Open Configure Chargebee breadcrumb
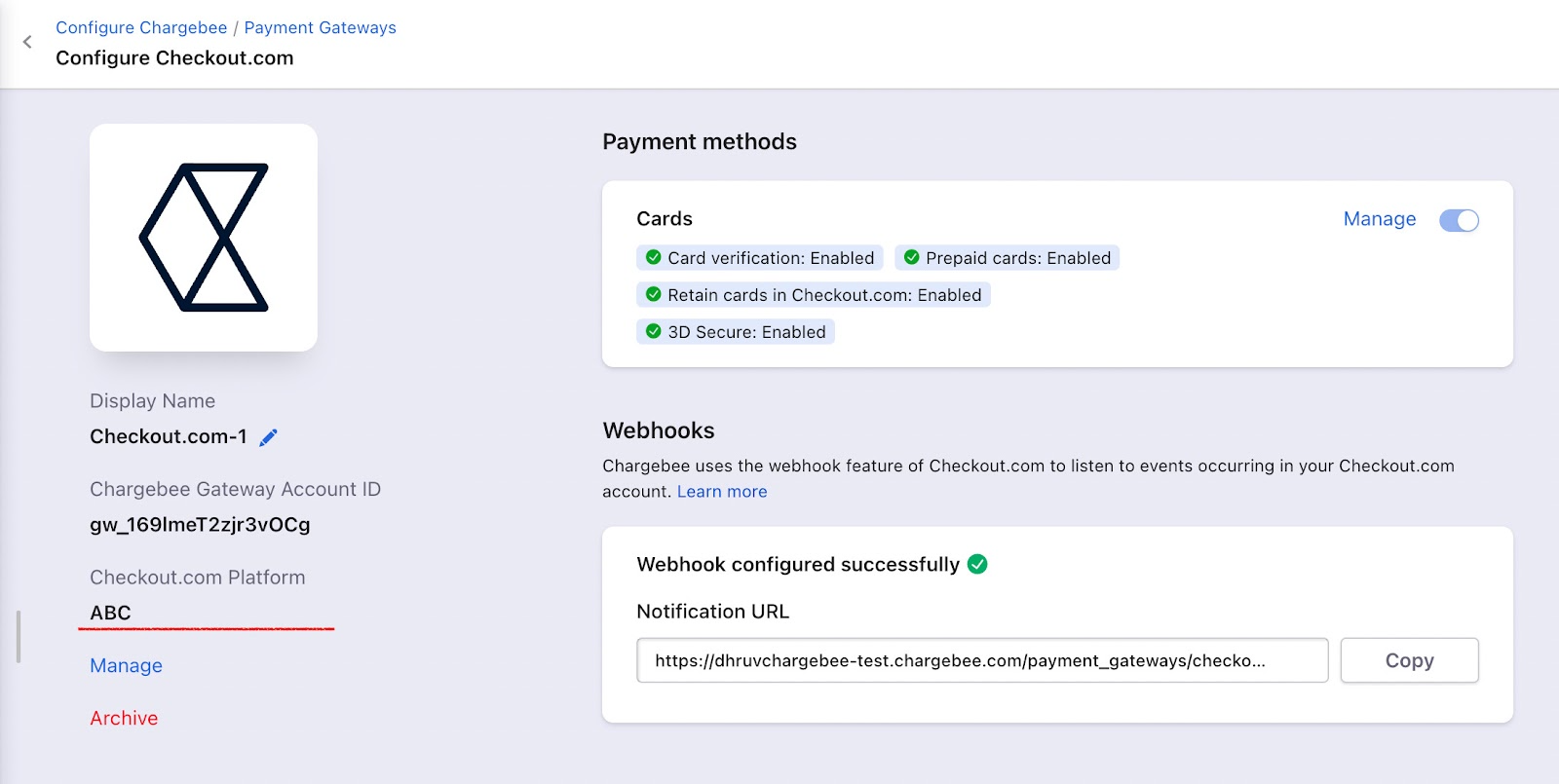 click(x=141, y=27)
